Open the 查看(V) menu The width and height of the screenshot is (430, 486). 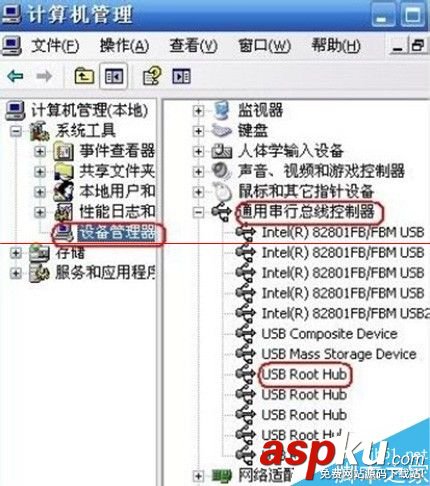pyautogui.click(x=193, y=45)
